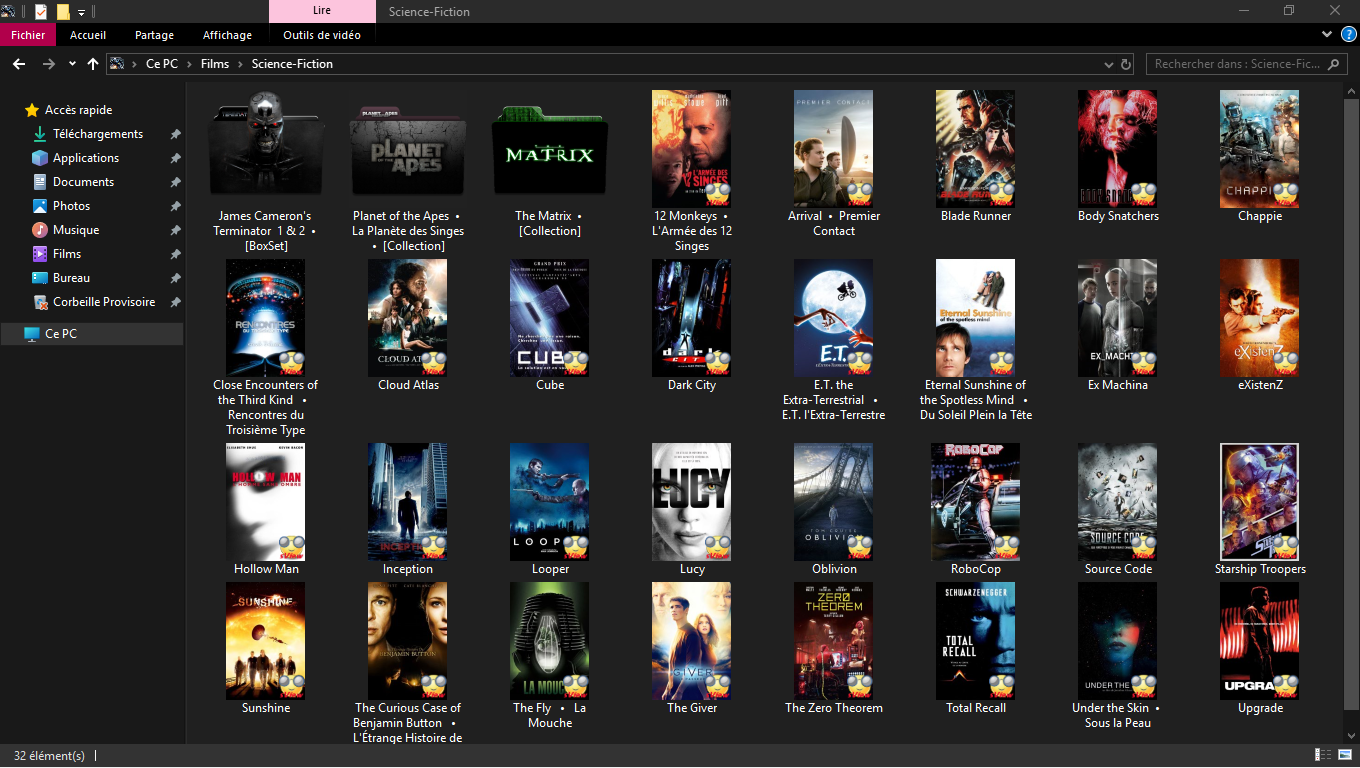The height and width of the screenshot is (768, 1360).
Task: Switch to details view in status bar
Action: coord(1321,755)
